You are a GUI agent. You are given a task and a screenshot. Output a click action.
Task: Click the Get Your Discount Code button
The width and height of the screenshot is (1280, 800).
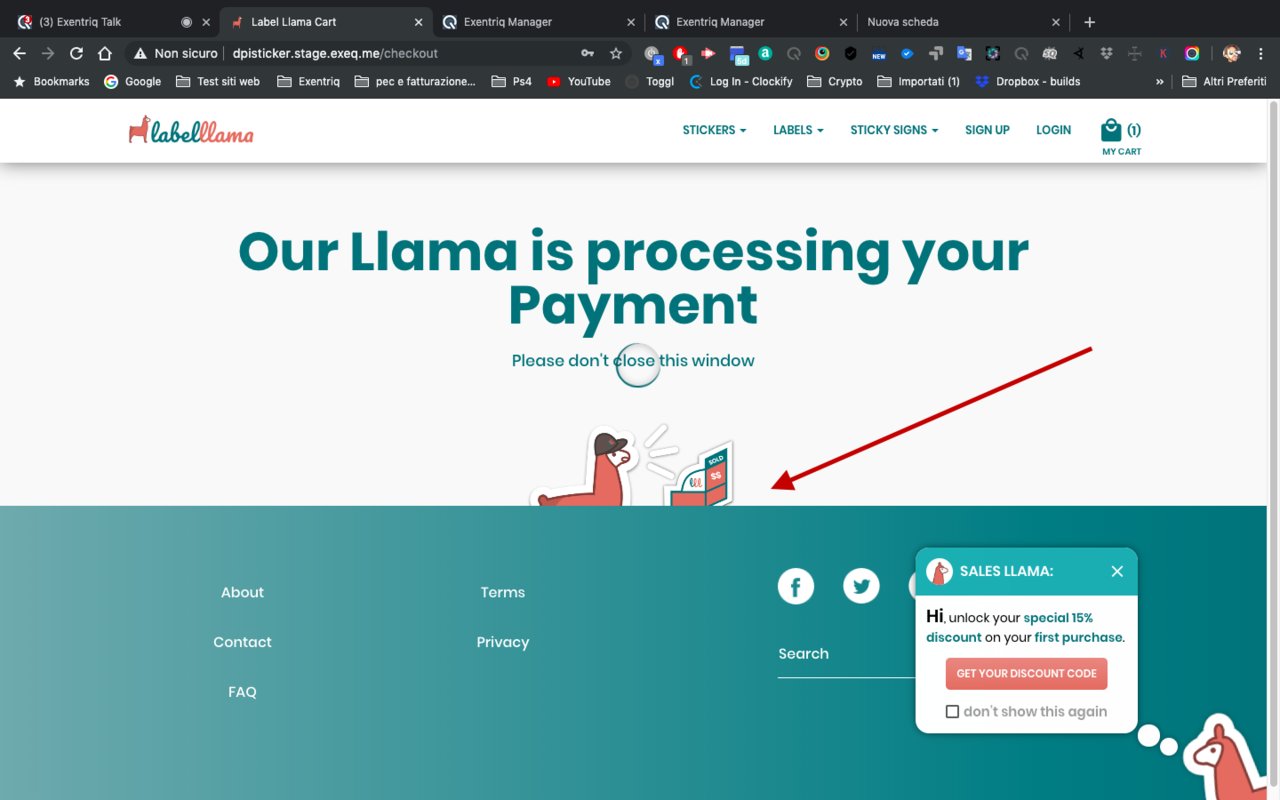tap(1026, 674)
